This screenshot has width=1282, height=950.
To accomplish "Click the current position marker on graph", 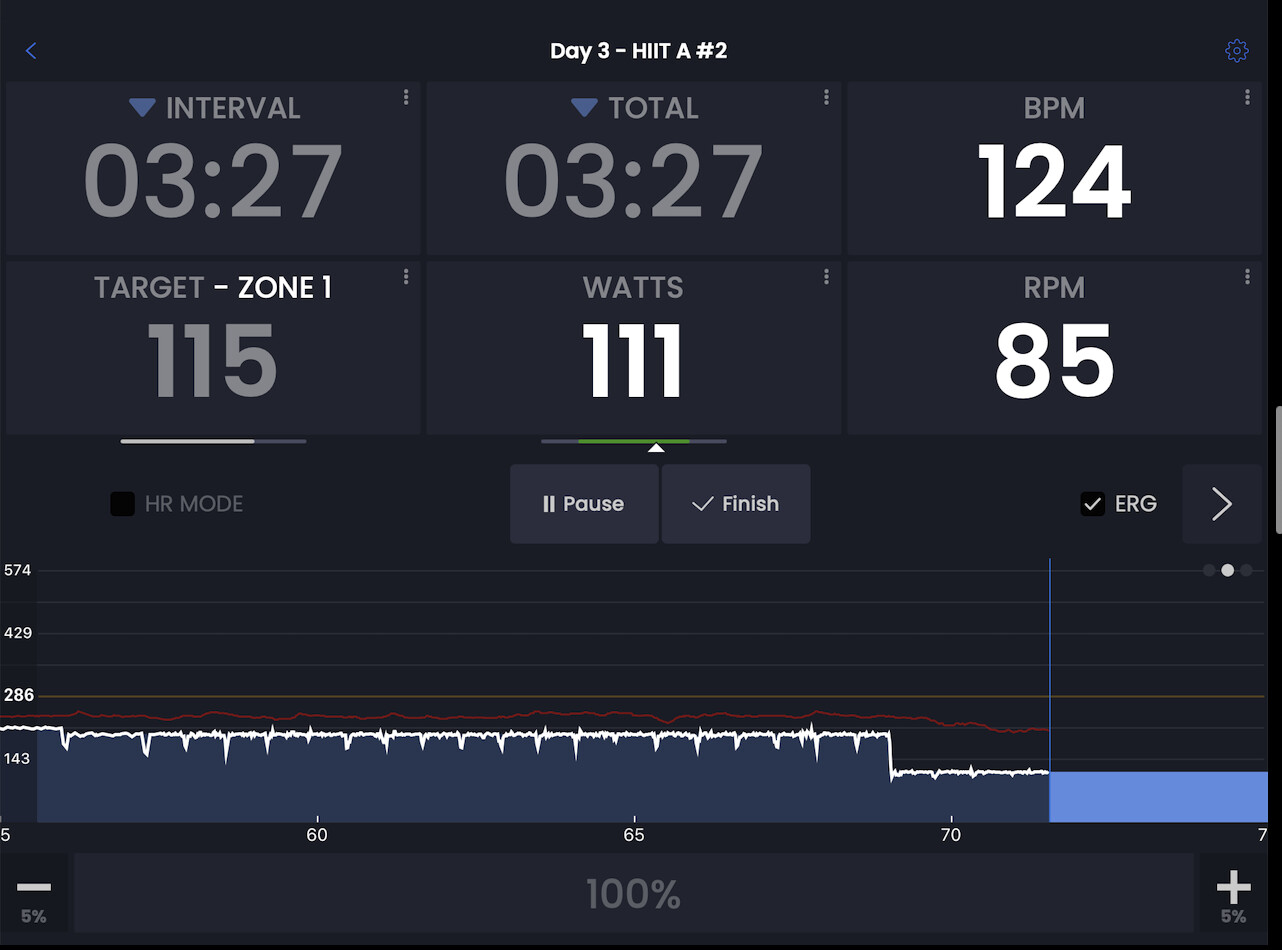I will [1049, 690].
